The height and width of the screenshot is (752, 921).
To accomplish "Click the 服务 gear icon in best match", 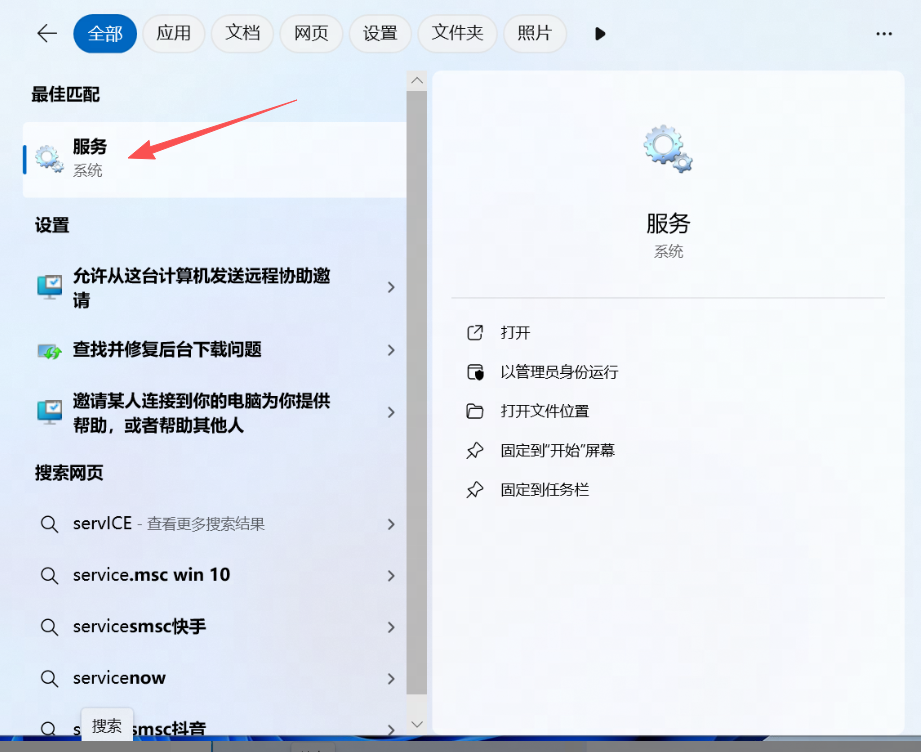I will click(x=49, y=158).
